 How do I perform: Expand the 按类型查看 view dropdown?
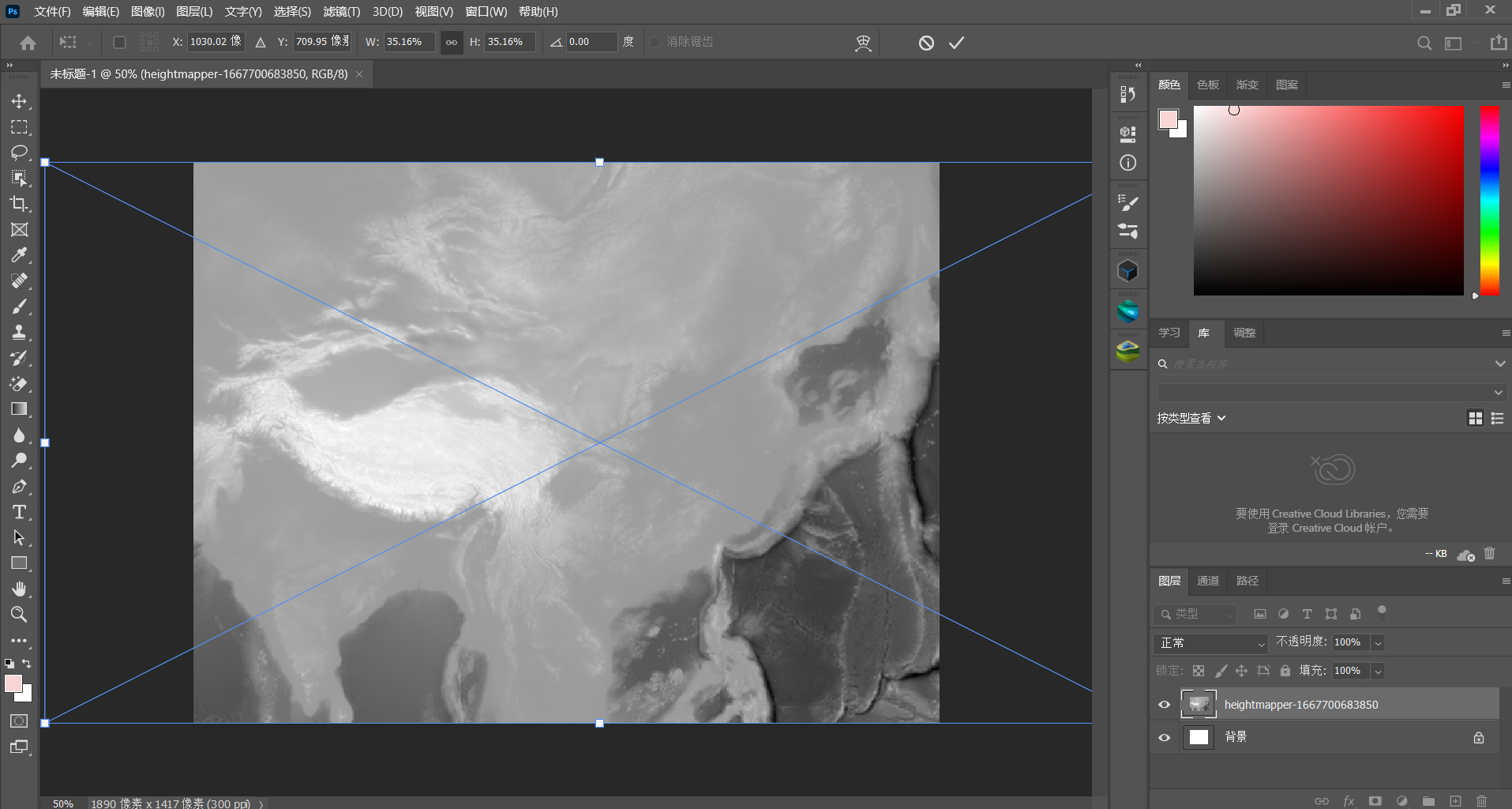click(1191, 418)
